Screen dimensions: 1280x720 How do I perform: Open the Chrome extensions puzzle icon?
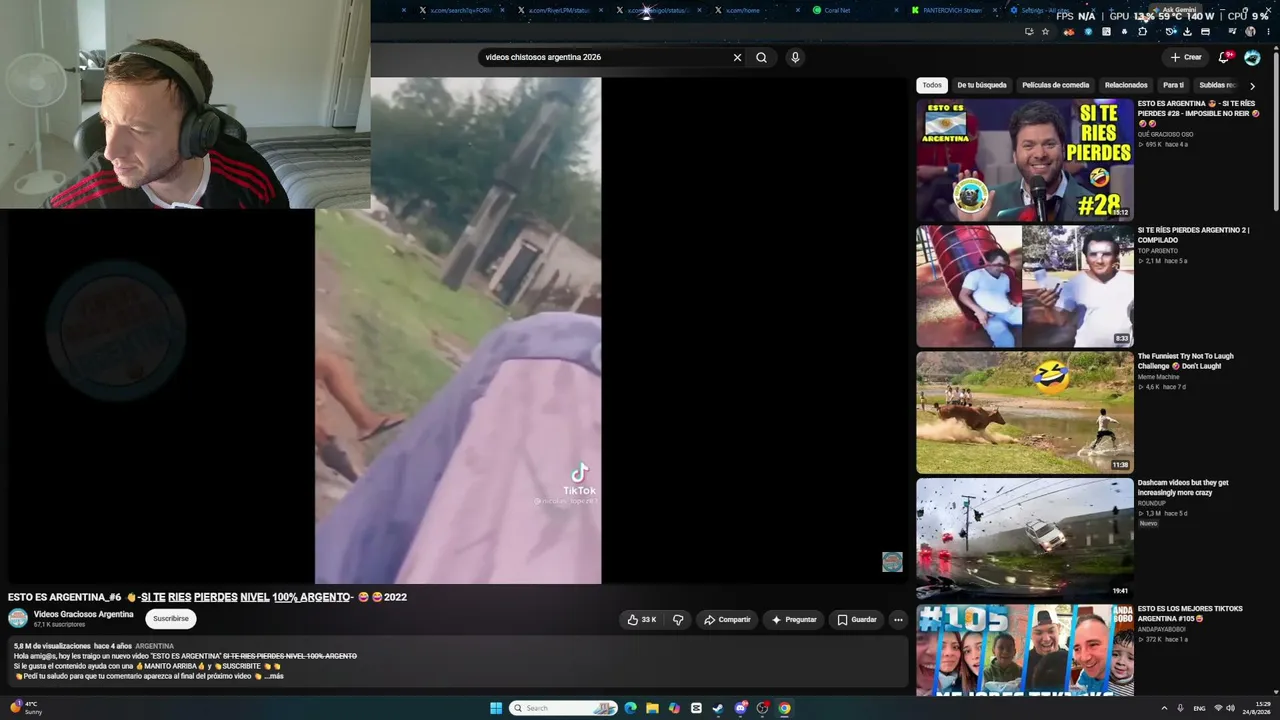click(x=1143, y=32)
